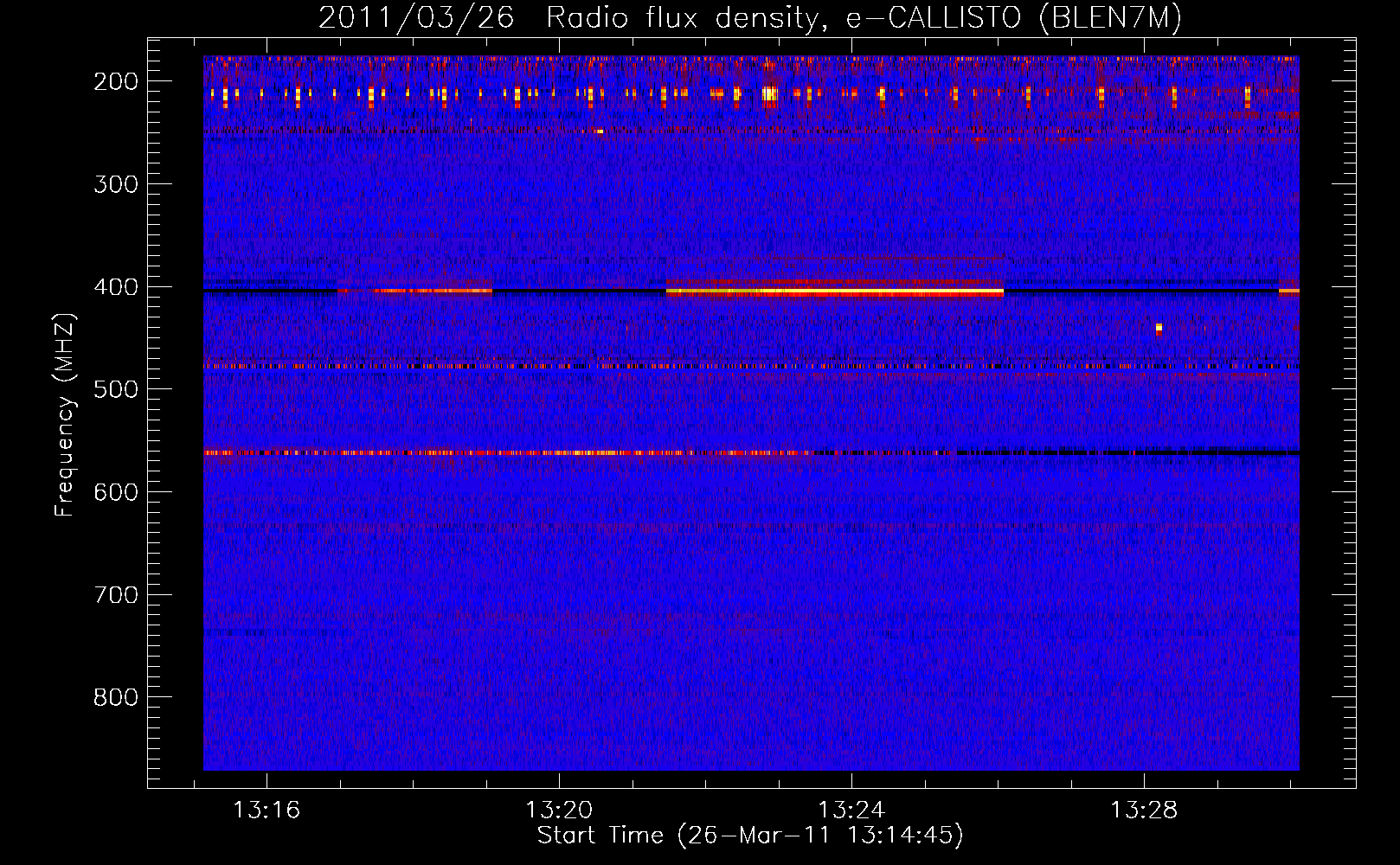Click the small bright spot near 250 MHz at 13:20:30

600,131
